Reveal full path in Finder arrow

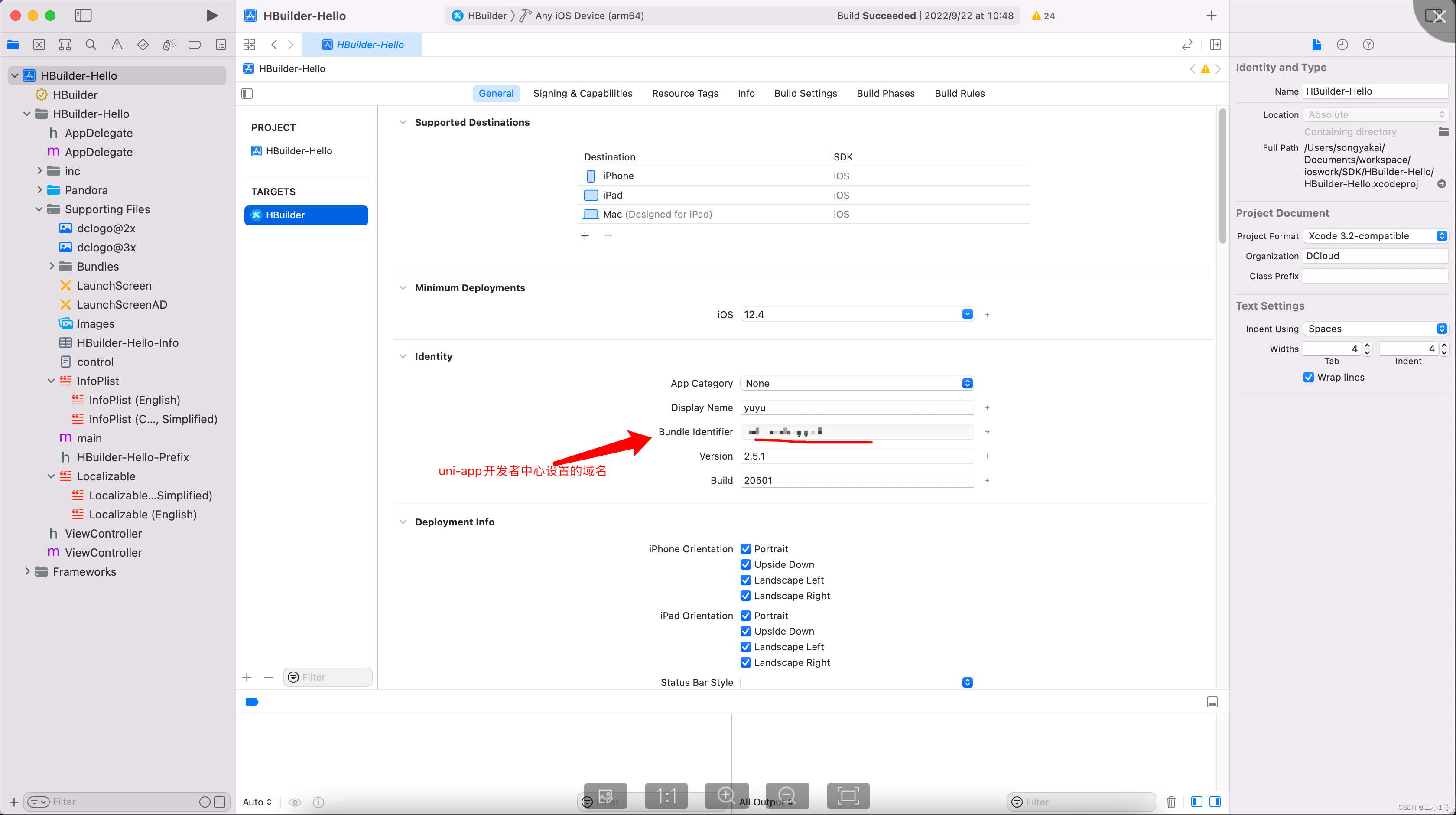(x=1442, y=184)
